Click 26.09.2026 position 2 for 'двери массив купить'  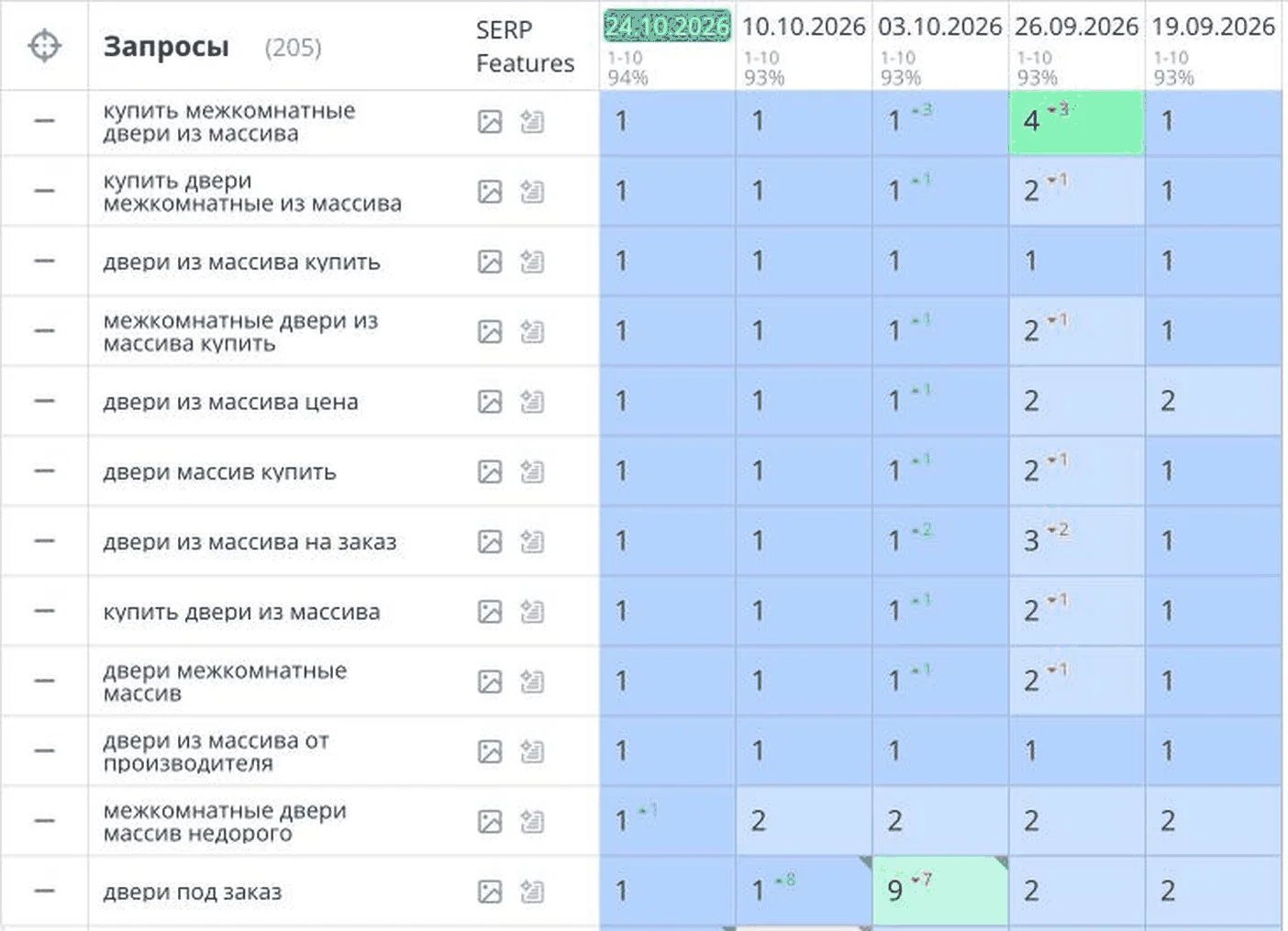click(x=1077, y=471)
